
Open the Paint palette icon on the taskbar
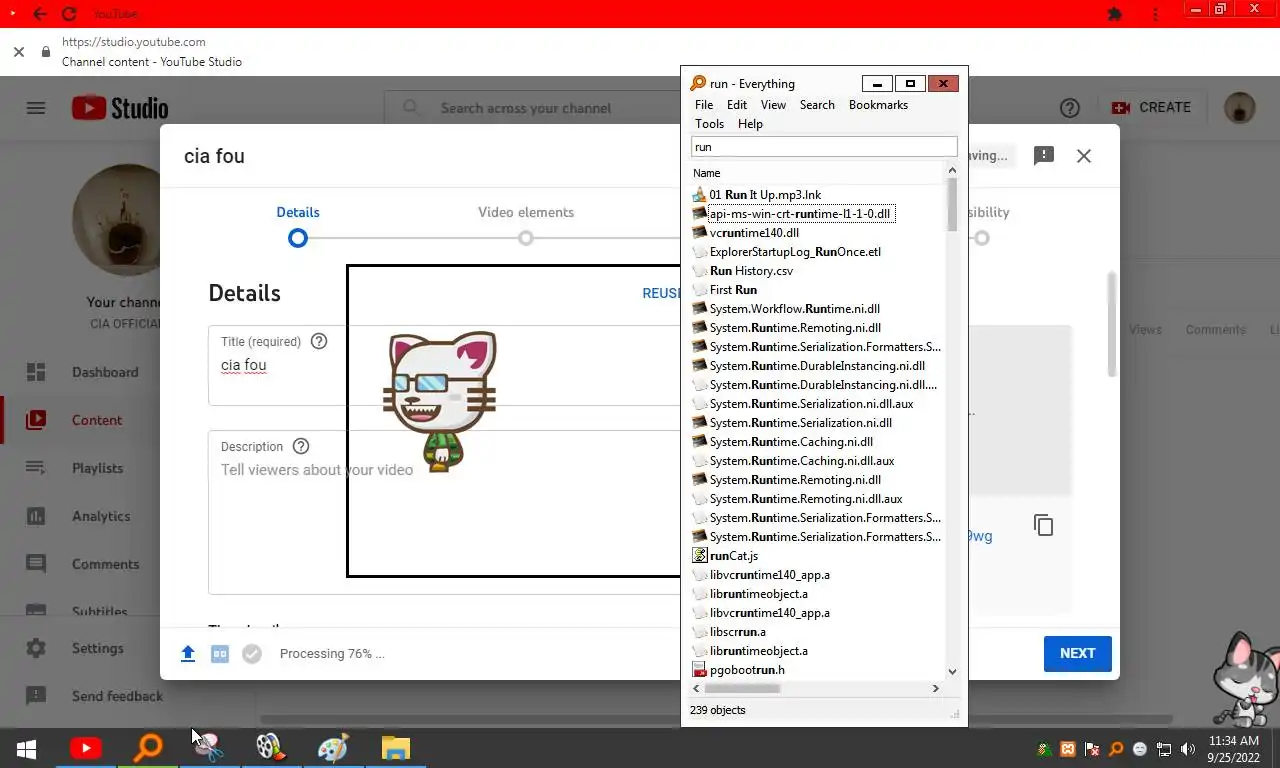[333, 748]
